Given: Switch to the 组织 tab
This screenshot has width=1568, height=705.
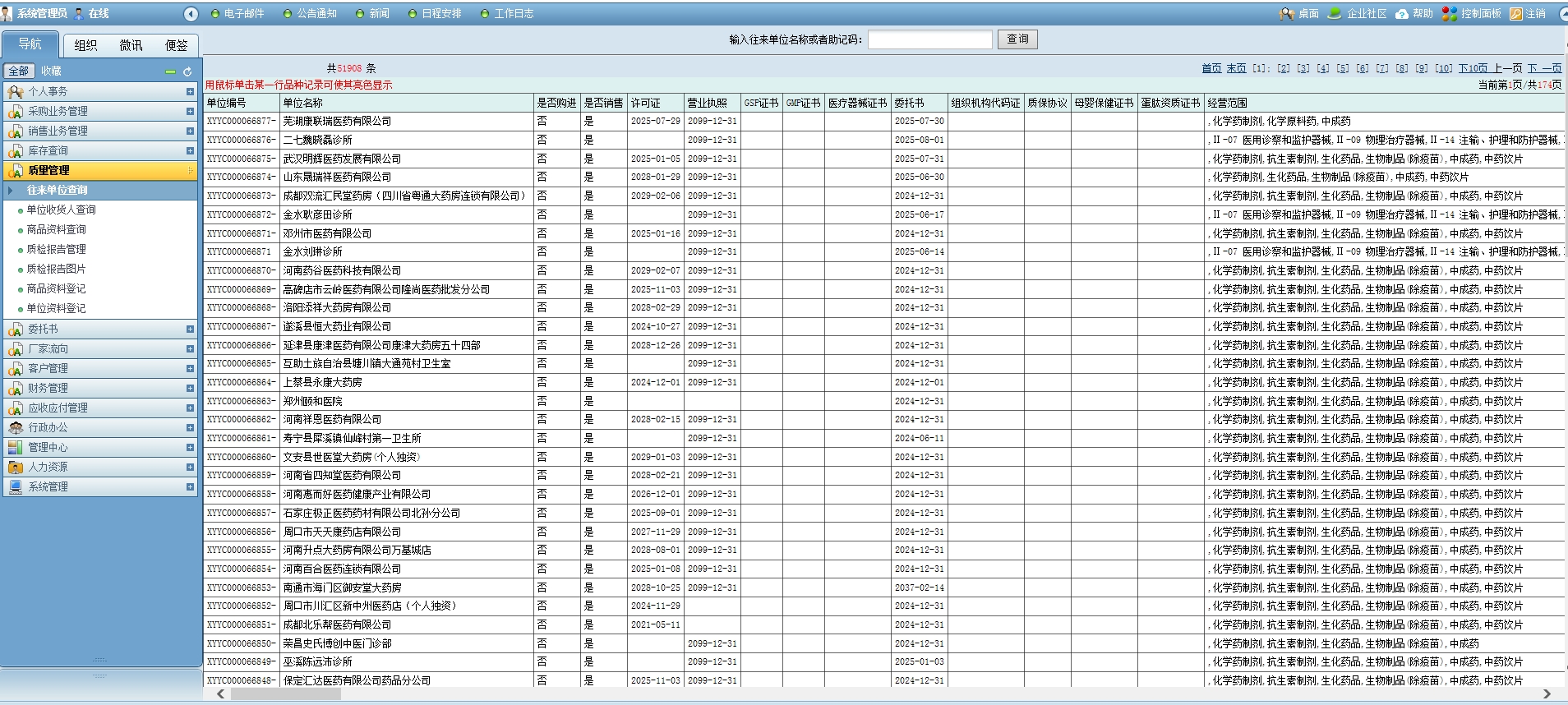Looking at the screenshot, I should [85, 45].
